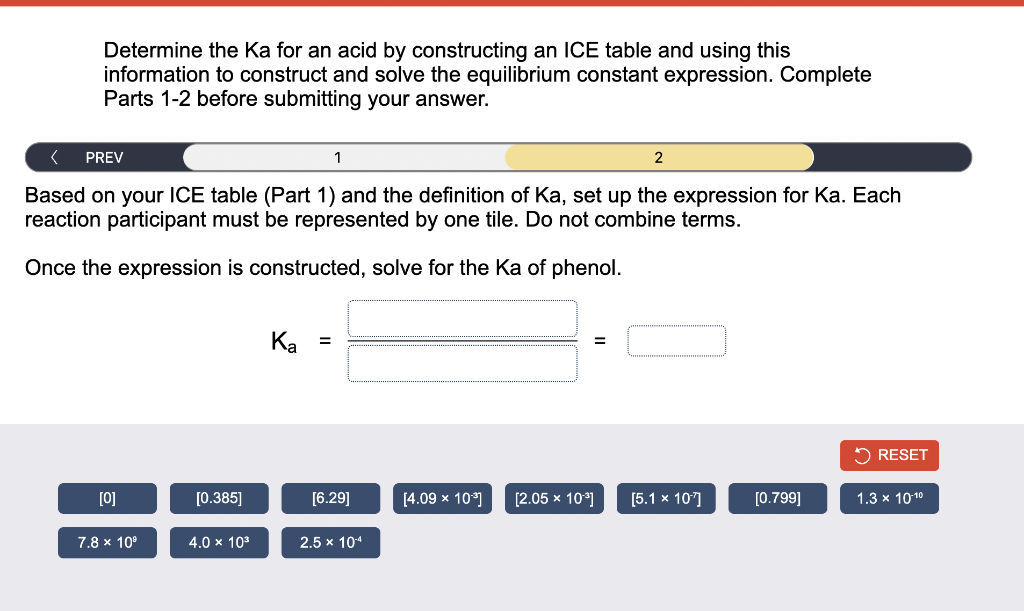Select Part 2 in the progress bar
This screenshot has width=1024, height=611.
(x=658, y=157)
